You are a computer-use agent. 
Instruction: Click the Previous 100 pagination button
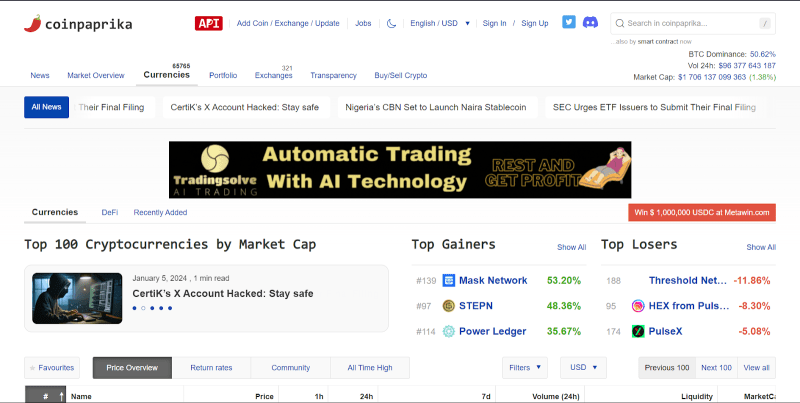(x=667, y=368)
